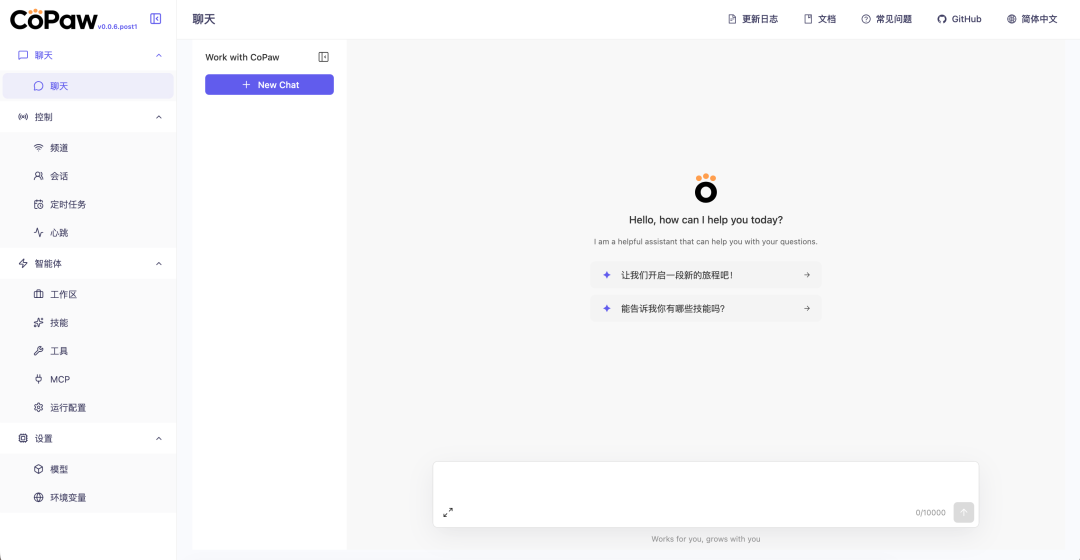Open the 定时任务 scheduled tasks page
The width and height of the screenshot is (1080, 560).
coord(68,204)
